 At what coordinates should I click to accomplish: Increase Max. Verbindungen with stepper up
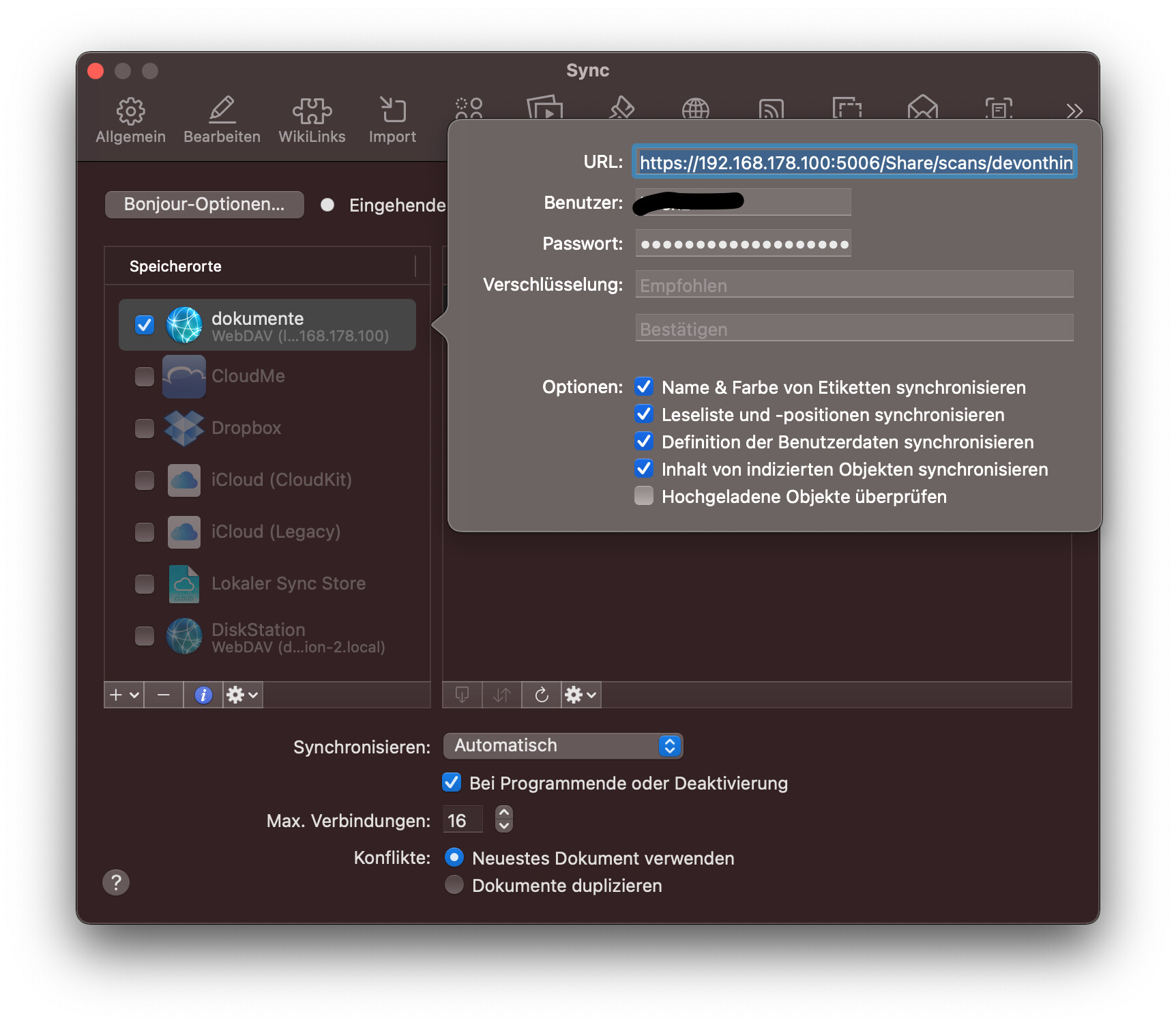point(504,812)
